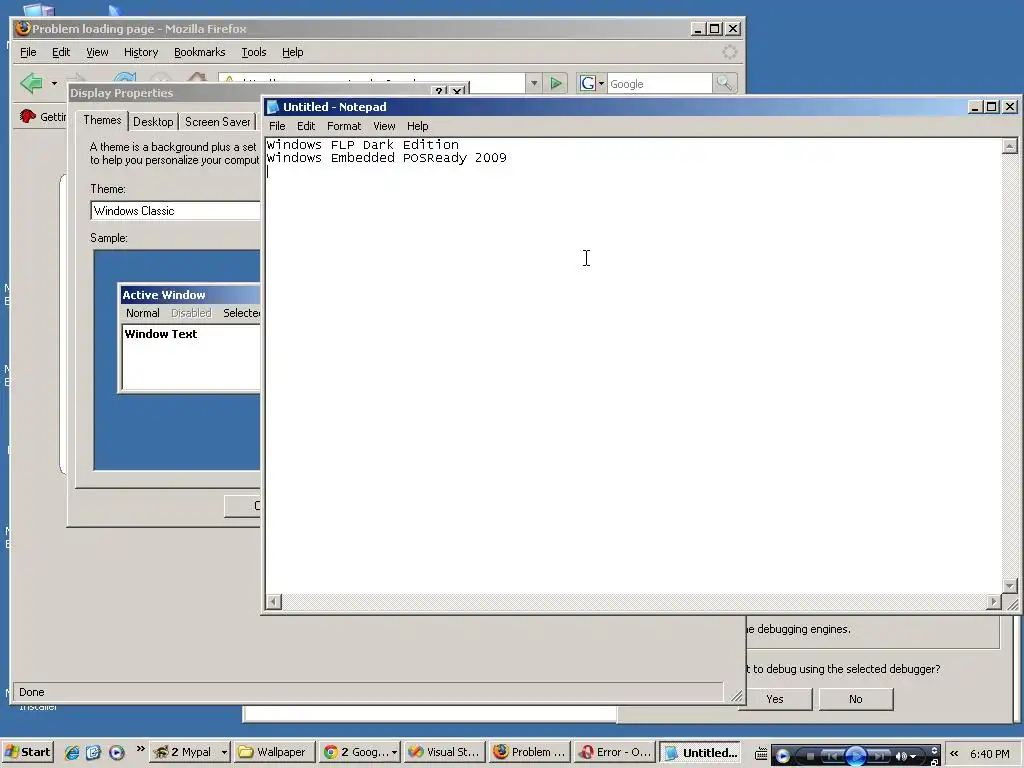Screen dimensions: 1024x768
Task: Open the Firefox address bar history dropdown
Action: tap(534, 83)
